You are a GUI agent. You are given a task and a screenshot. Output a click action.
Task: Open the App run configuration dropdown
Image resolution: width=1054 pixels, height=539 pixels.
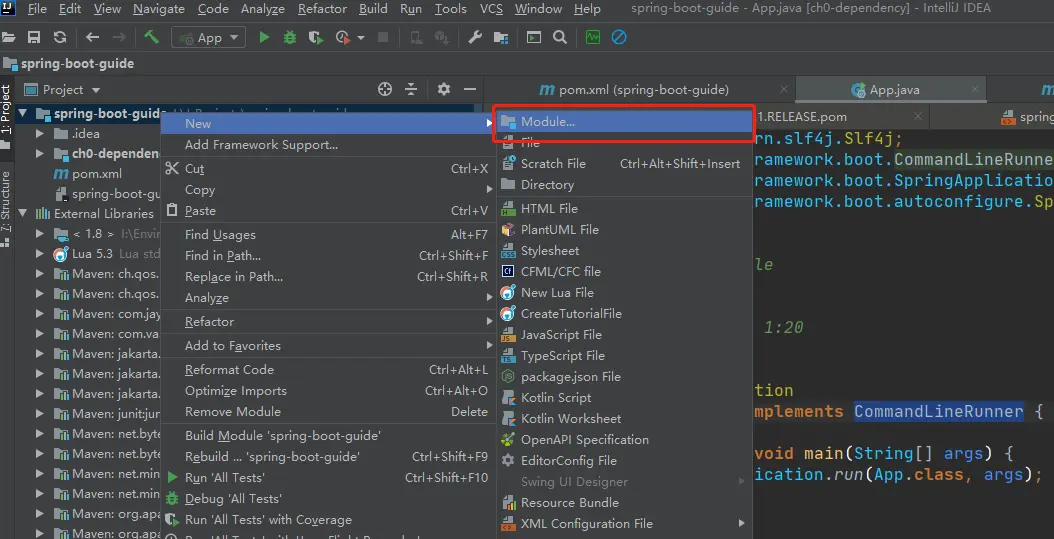[208, 38]
